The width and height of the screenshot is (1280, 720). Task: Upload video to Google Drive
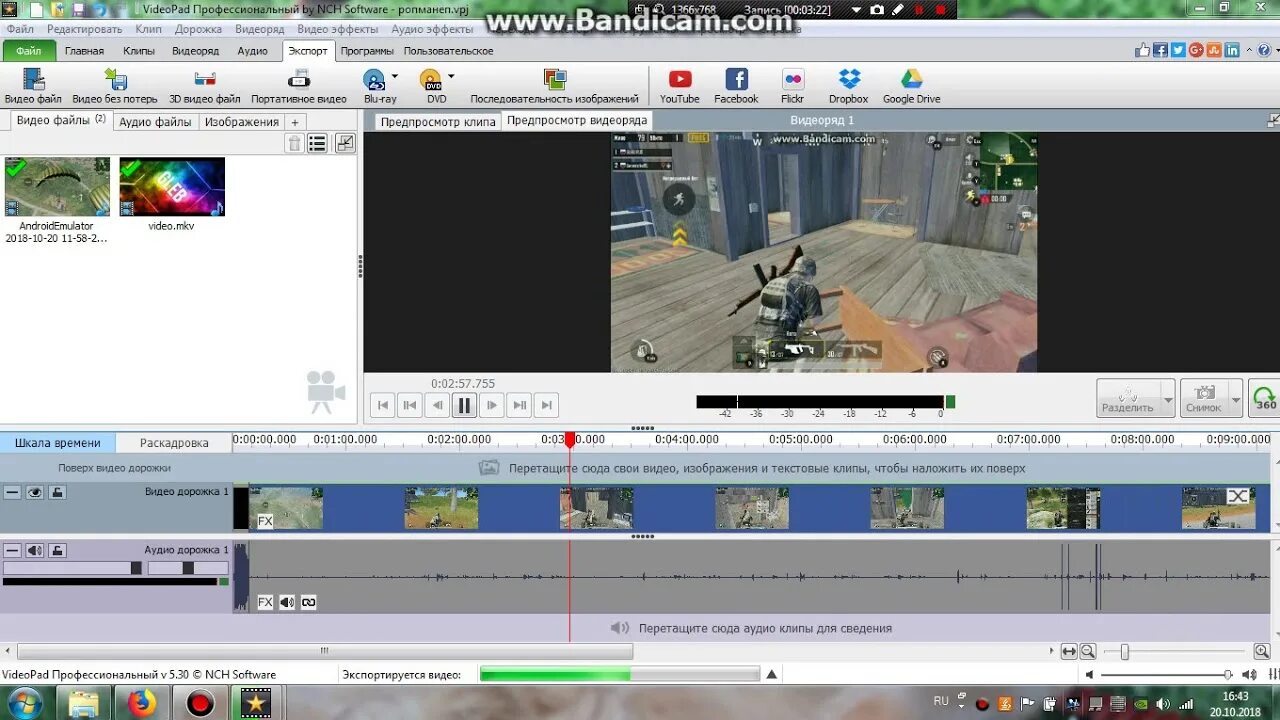(911, 87)
